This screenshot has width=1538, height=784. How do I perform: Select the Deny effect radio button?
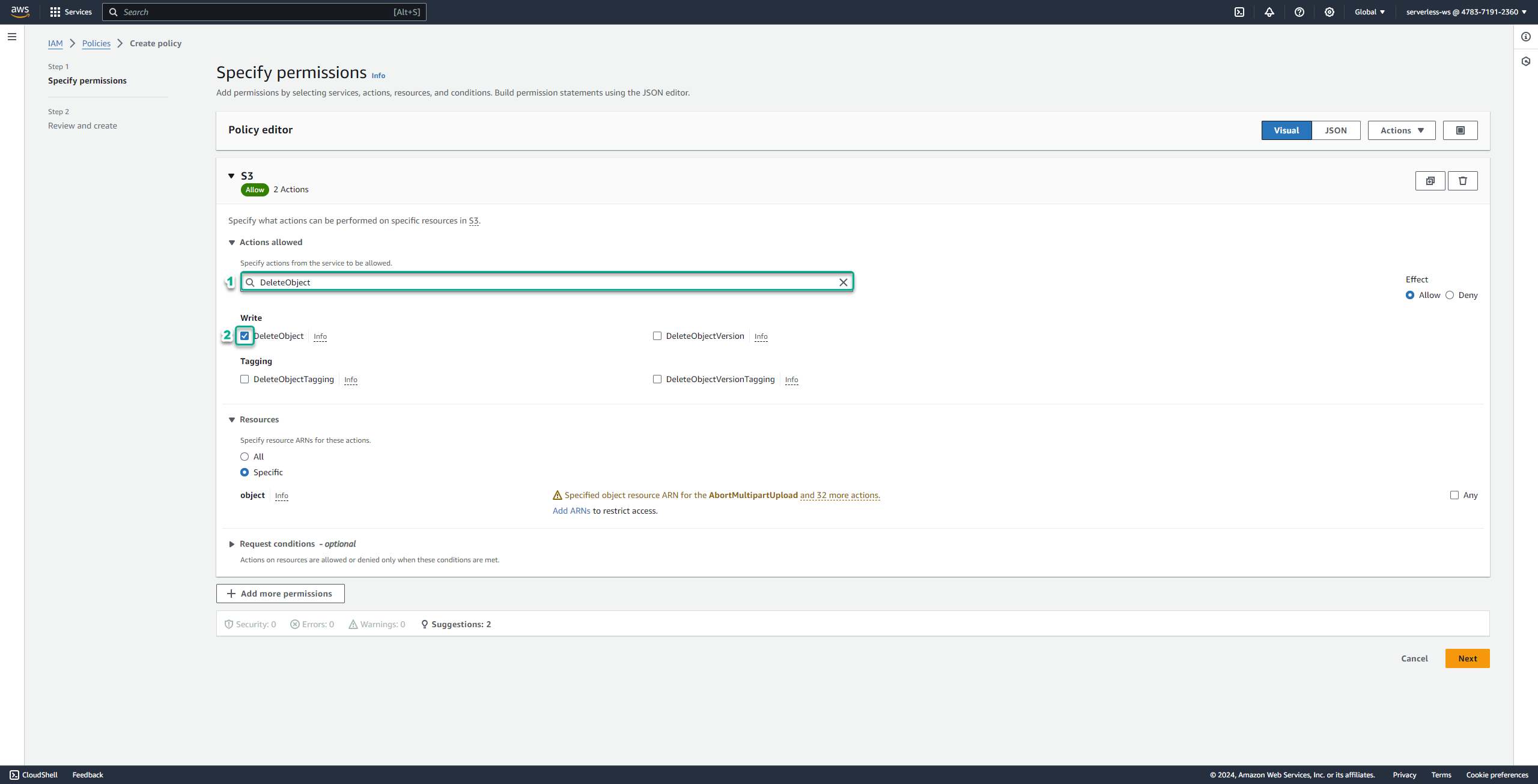click(x=1450, y=295)
